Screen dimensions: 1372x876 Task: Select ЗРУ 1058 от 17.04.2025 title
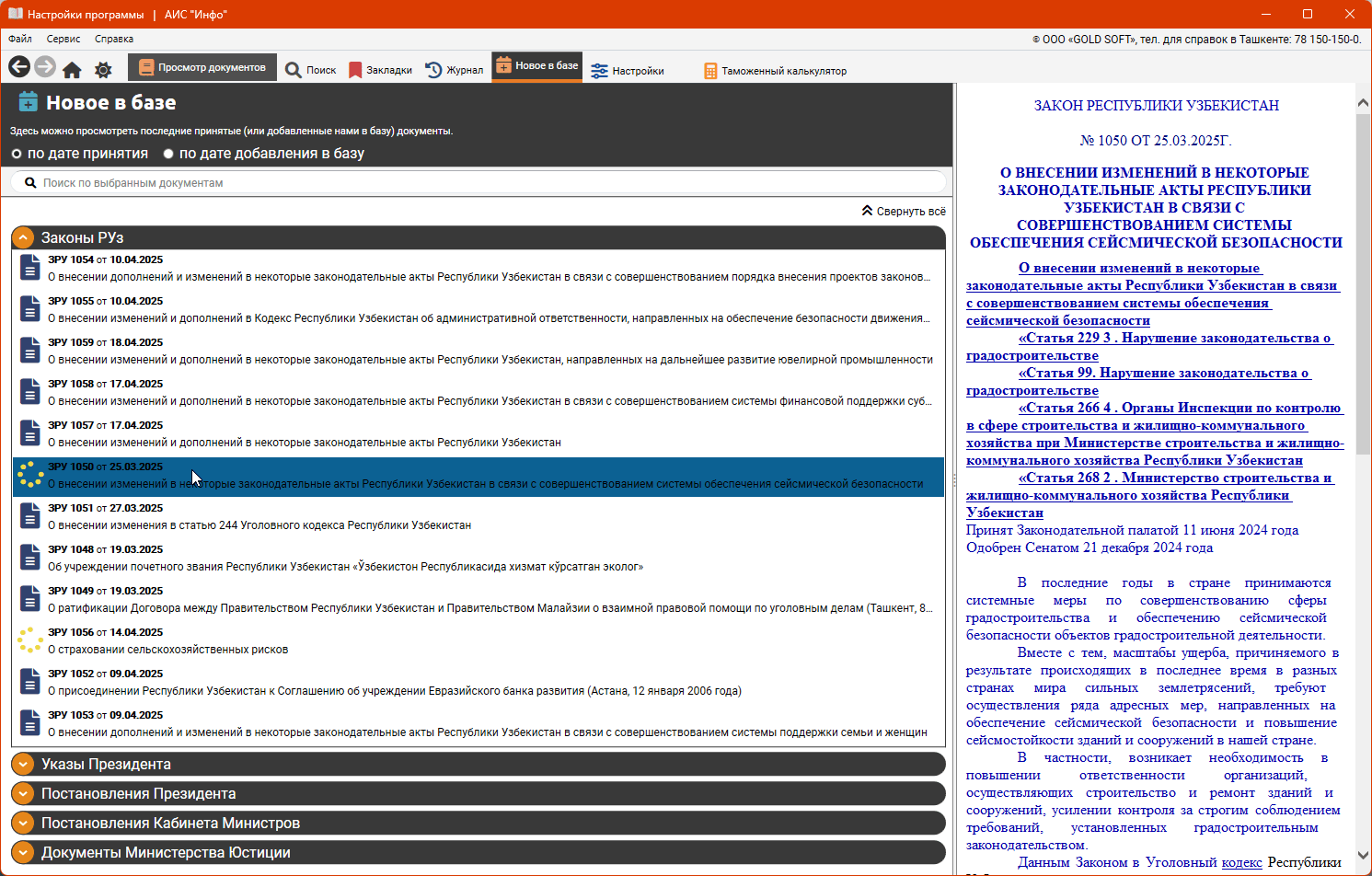106,385
